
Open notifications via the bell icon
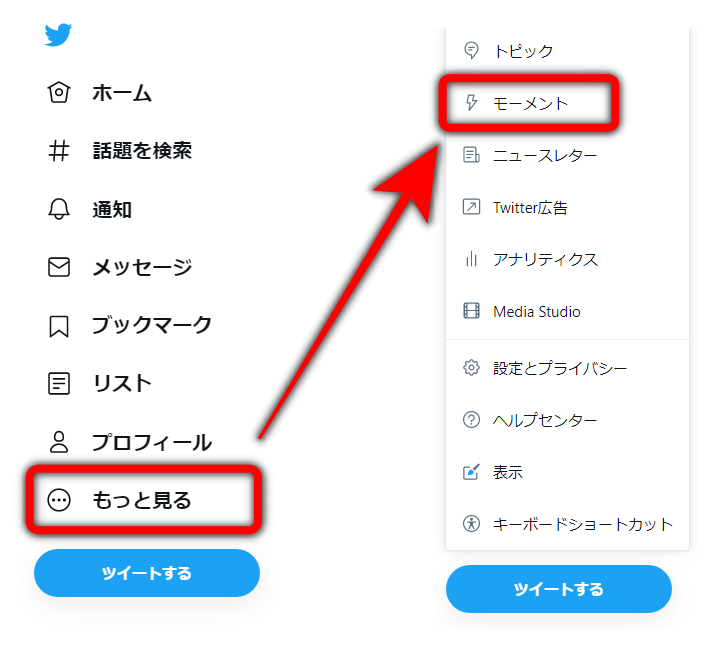pos(59,209)
